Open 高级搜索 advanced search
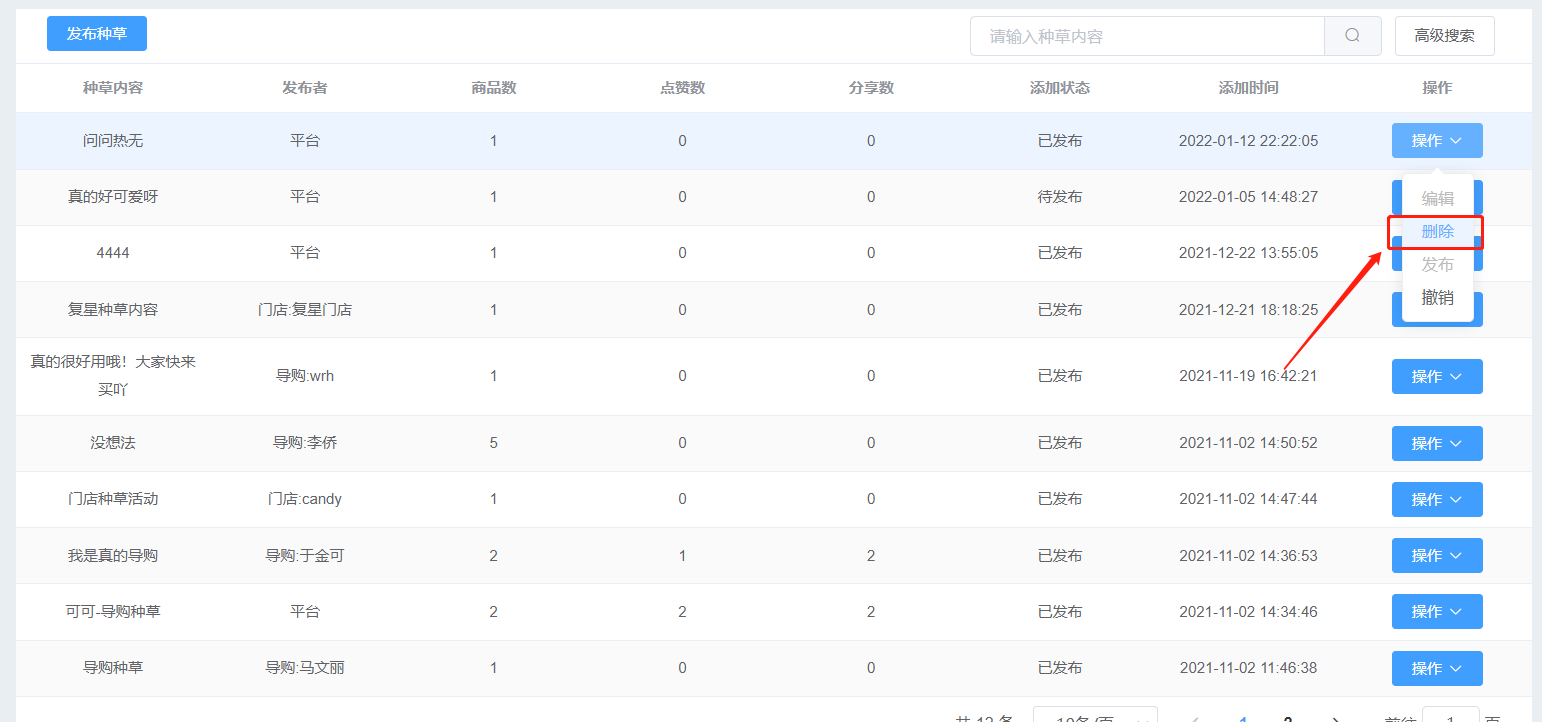Screen dimensions: 1542x722 pos(1444,36)
